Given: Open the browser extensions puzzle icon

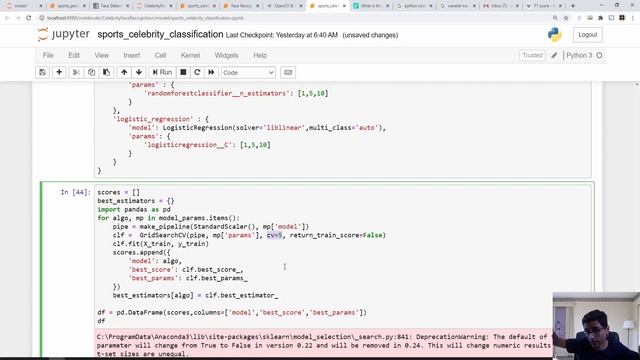Looking at the screenshot, I should (600, 18).
